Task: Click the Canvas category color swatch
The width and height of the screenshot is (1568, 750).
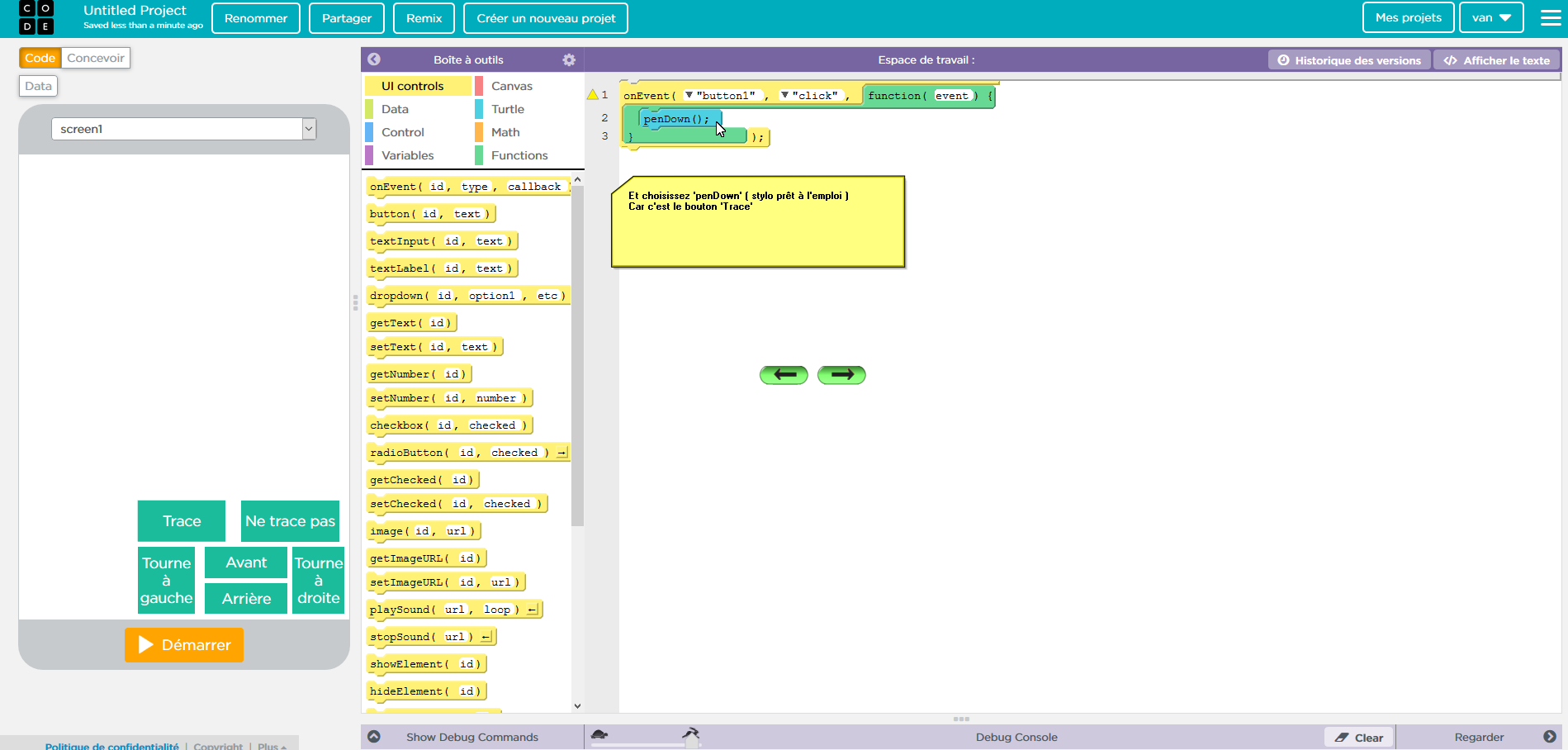Action: (x=479, y=86)
